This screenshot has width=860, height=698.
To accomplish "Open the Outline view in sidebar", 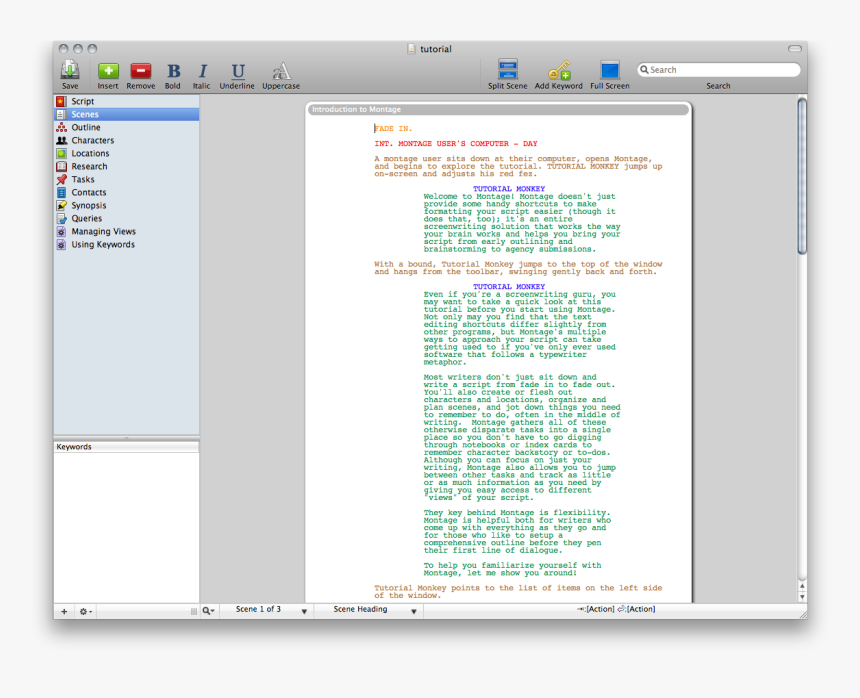I will [x=85, y=128].
